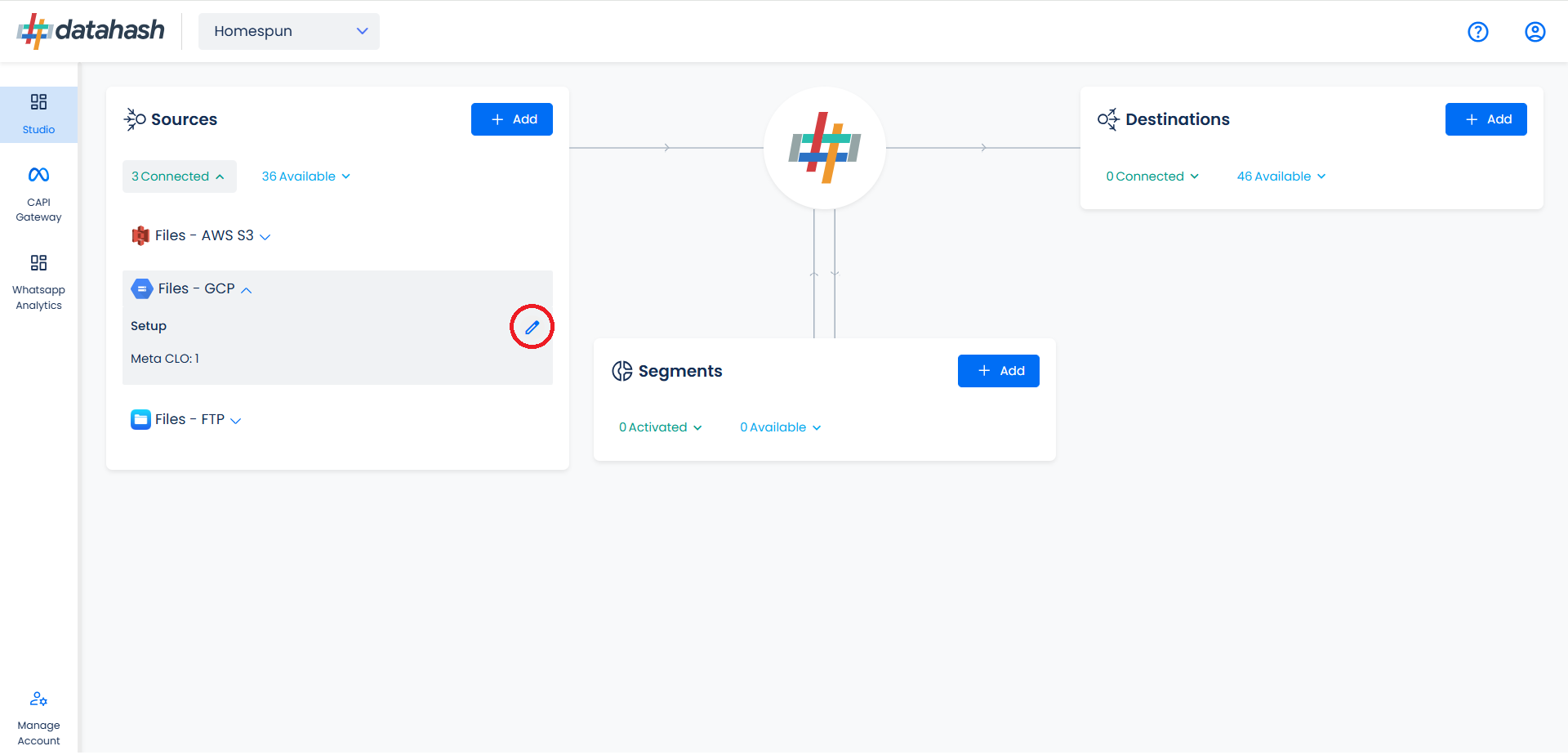Click Add button in Destinations panel
This screenshot has width=1568, height=755.
tap(1486, 119)
